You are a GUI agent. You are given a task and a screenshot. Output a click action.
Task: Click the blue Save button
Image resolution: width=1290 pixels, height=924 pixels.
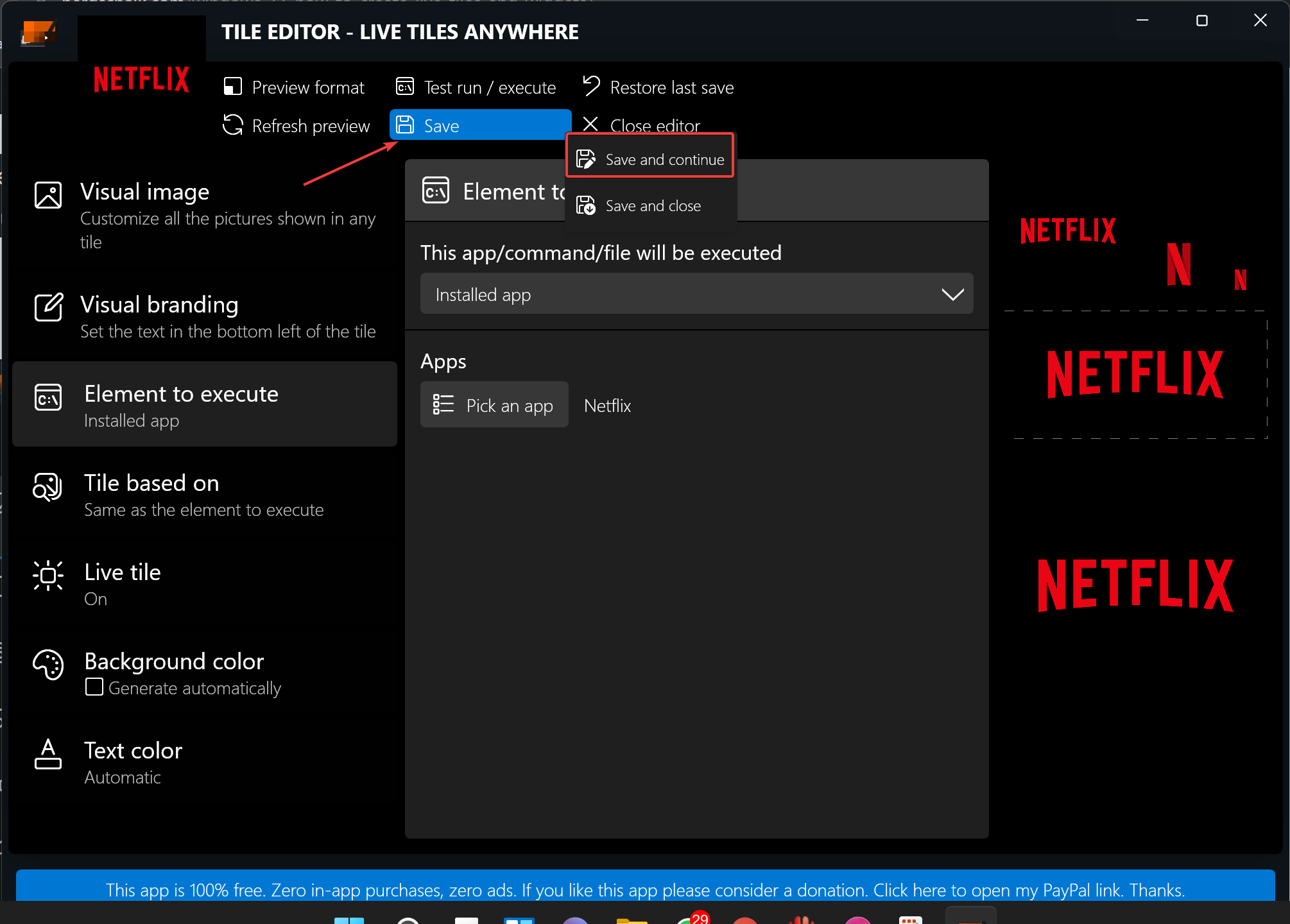[480, 125]
